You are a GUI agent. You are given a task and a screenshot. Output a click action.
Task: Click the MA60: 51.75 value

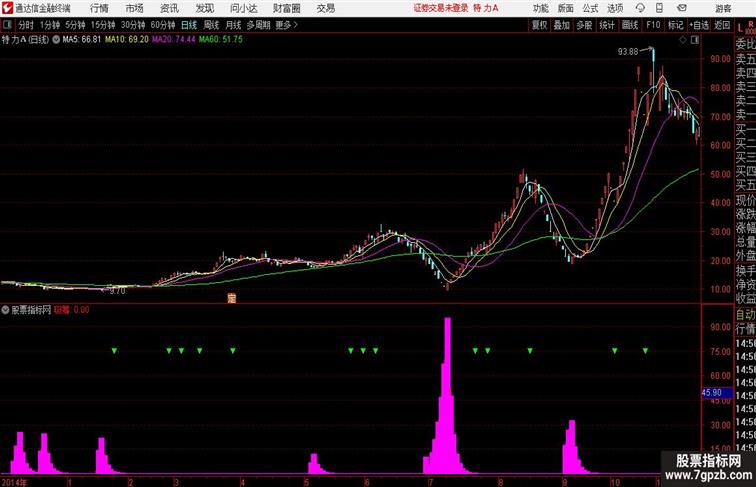(x=221, y=40)
